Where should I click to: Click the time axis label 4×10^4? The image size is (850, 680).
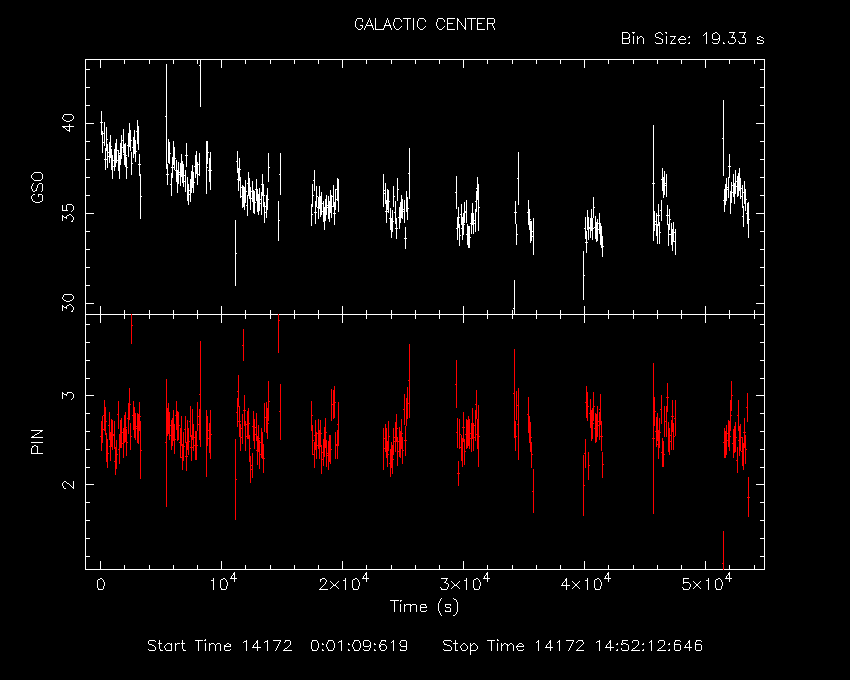[585, 583]
